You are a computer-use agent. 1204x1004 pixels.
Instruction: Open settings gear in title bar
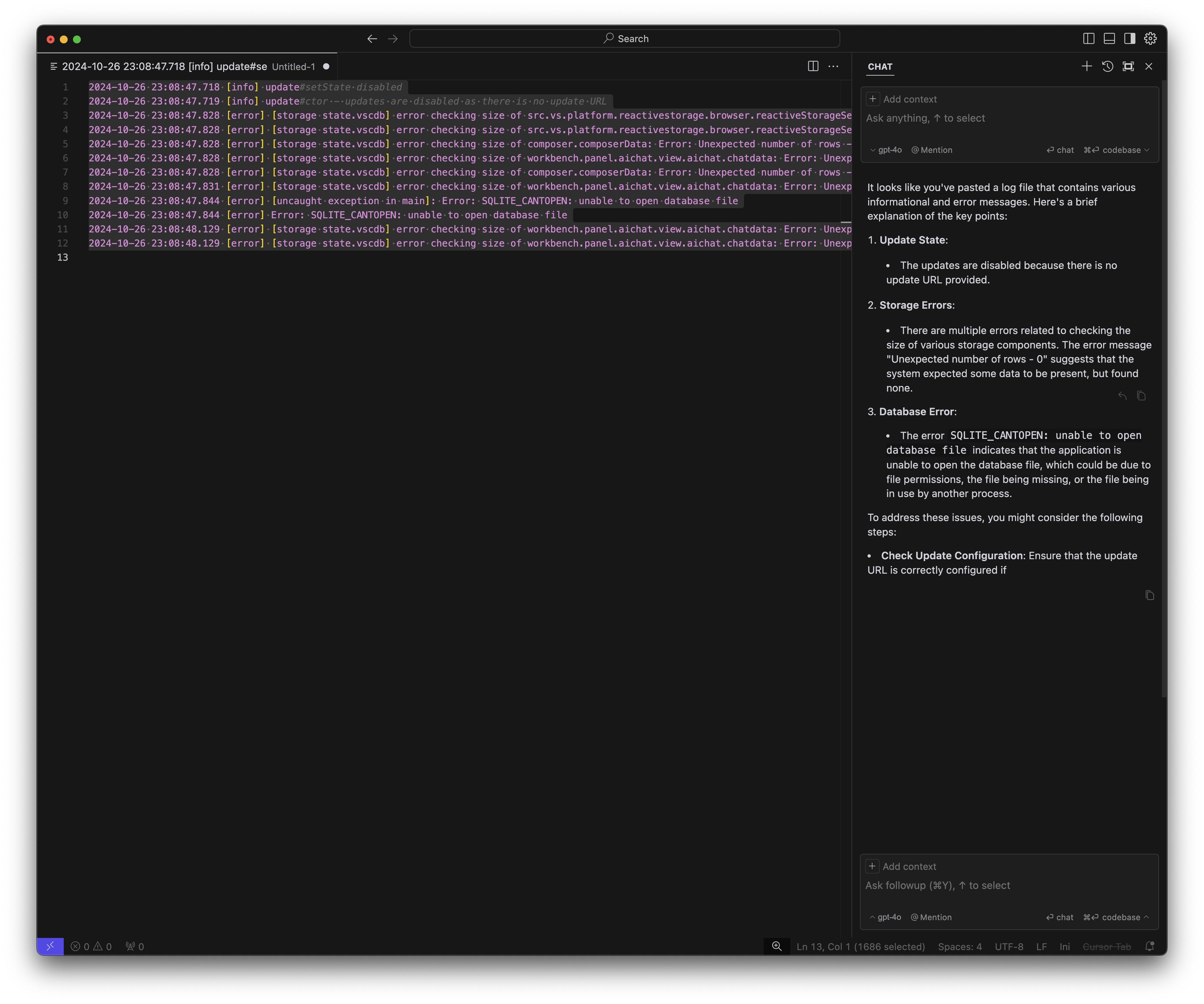[x=1150, y=38]
